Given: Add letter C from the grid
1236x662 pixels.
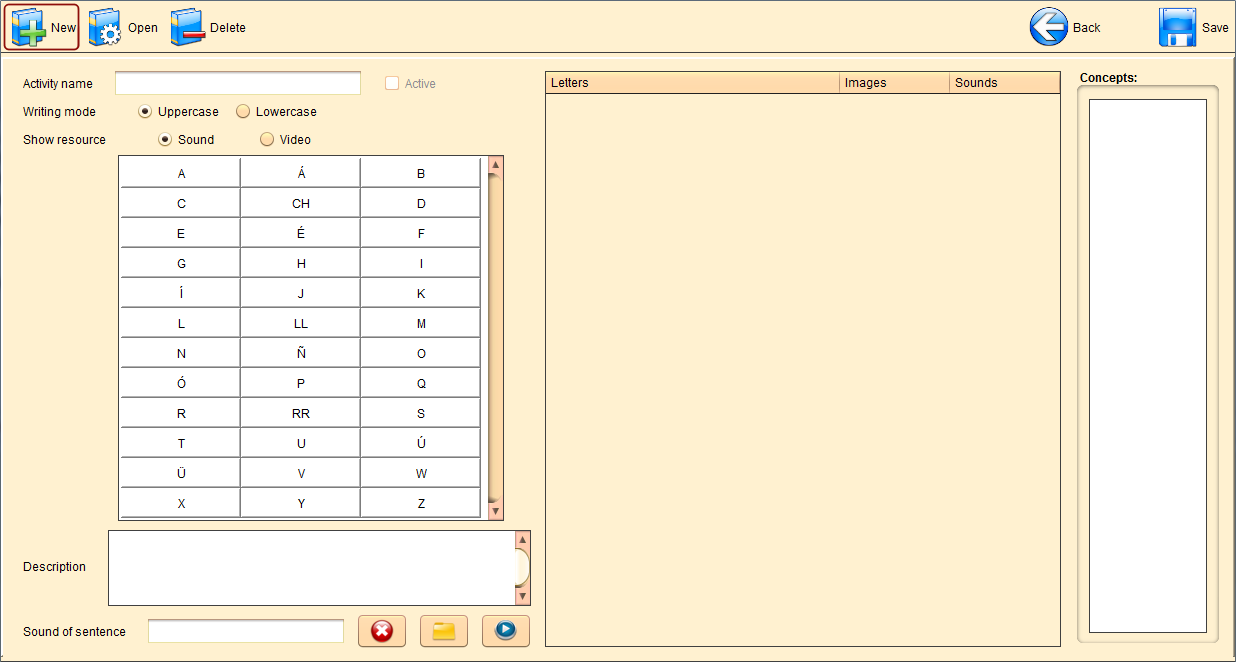Looking at the screenshot, I should [x=181, y=203].
